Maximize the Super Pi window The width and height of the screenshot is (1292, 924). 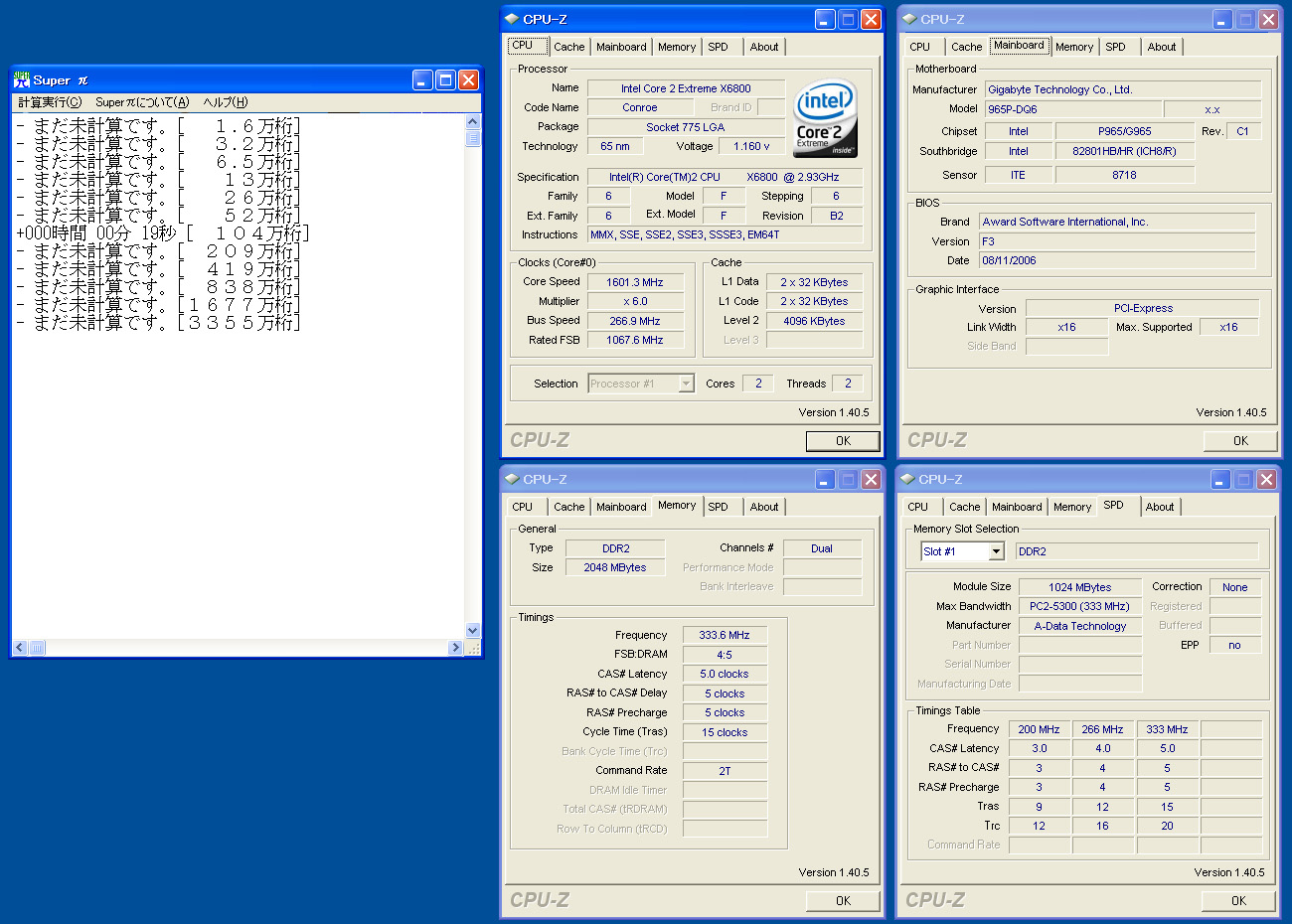pyautogui.click(x=445, y=80)
